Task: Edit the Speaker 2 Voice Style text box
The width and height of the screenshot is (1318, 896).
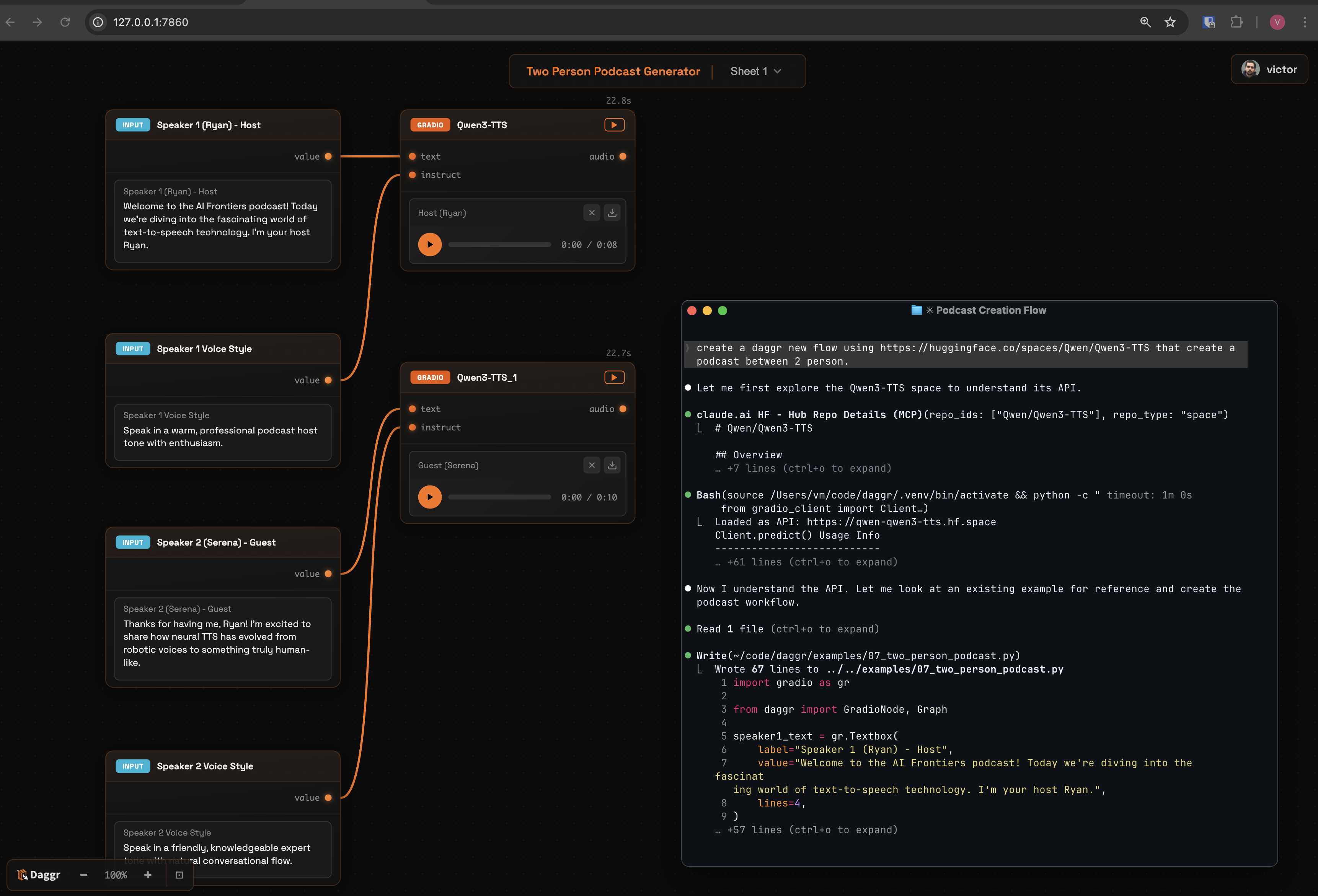Action: tap(223, 849)
